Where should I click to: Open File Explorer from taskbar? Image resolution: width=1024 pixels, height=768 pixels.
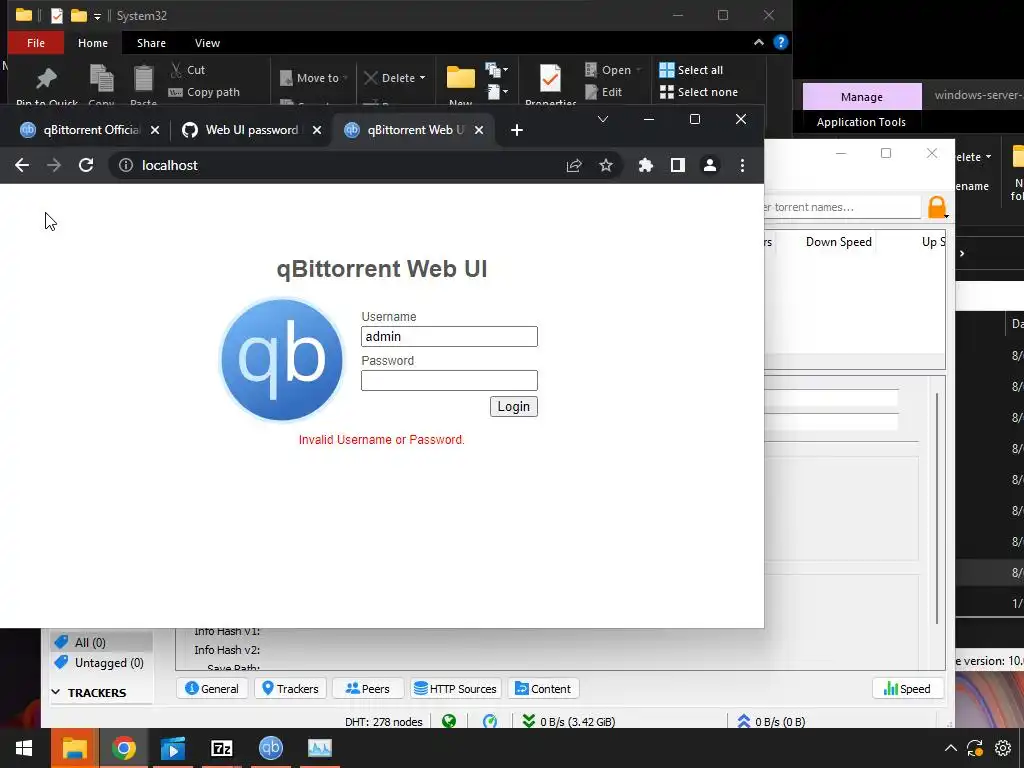point(74,748)
